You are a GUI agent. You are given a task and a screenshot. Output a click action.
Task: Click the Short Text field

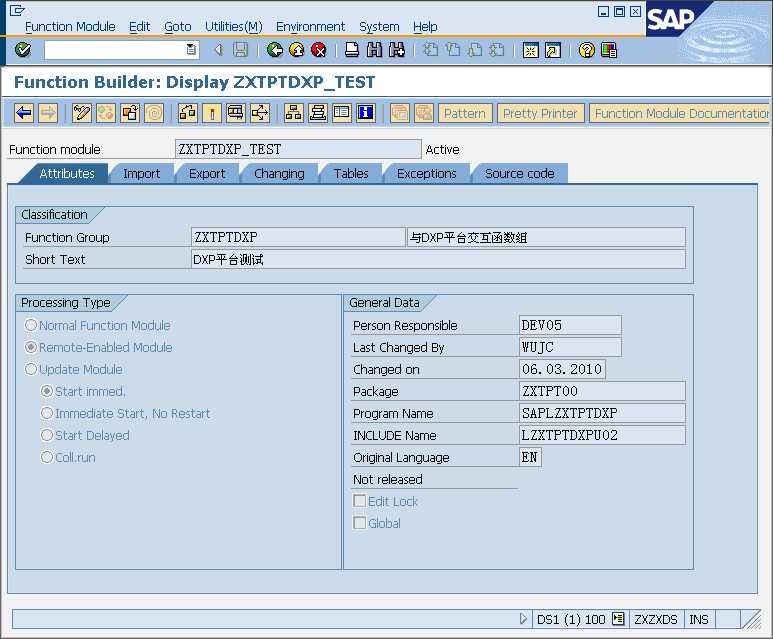coord(438,259)
